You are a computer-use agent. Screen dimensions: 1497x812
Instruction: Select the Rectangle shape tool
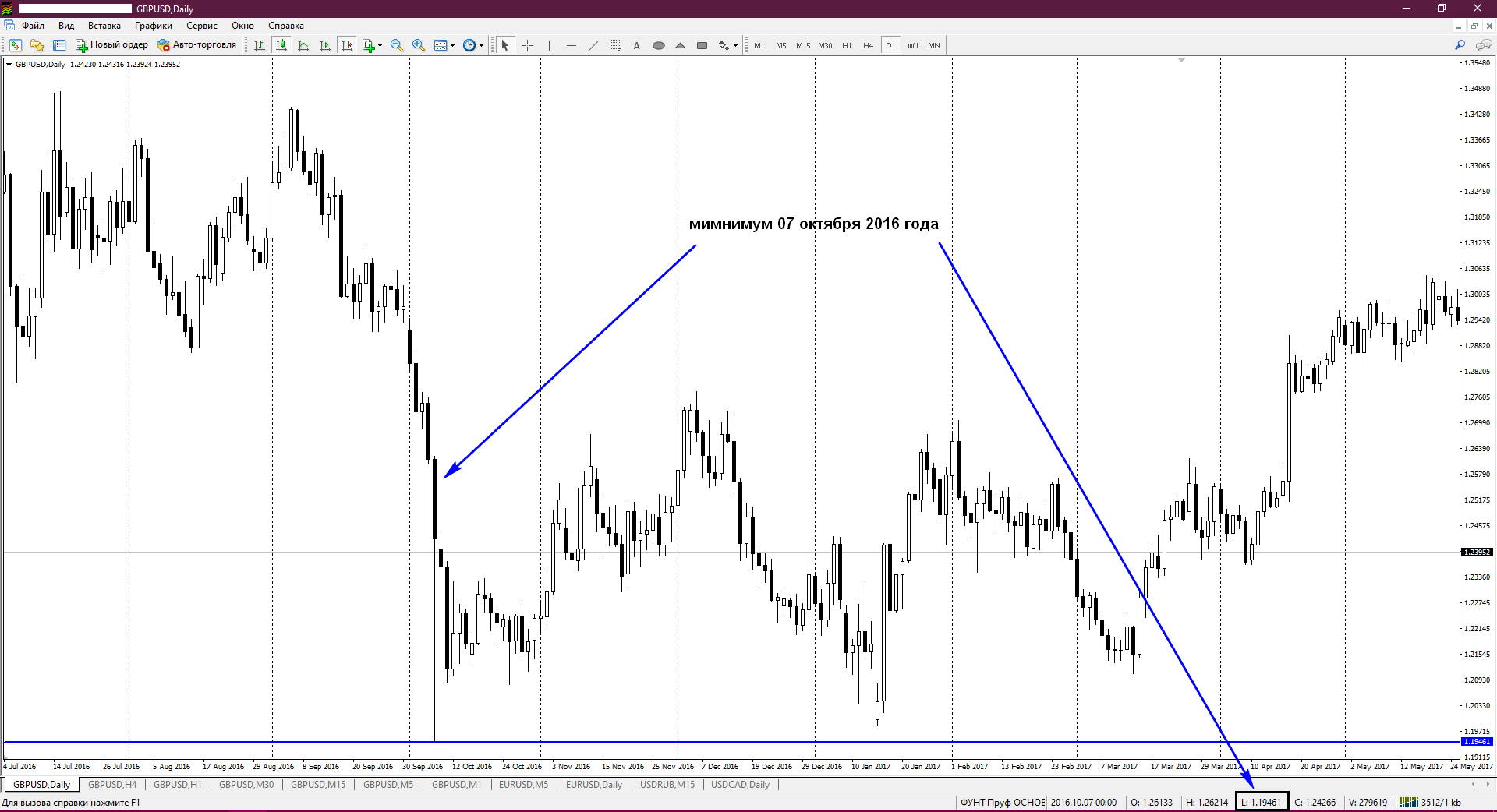coord(702,45)
